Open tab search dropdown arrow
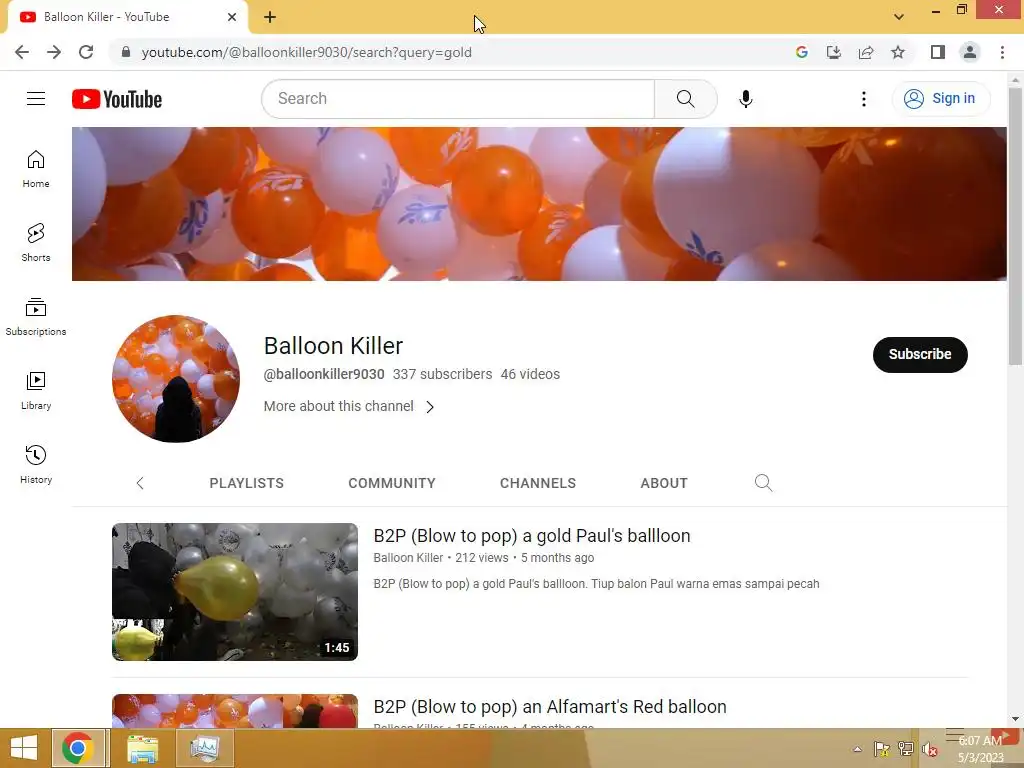 click(x=899, y=17)
